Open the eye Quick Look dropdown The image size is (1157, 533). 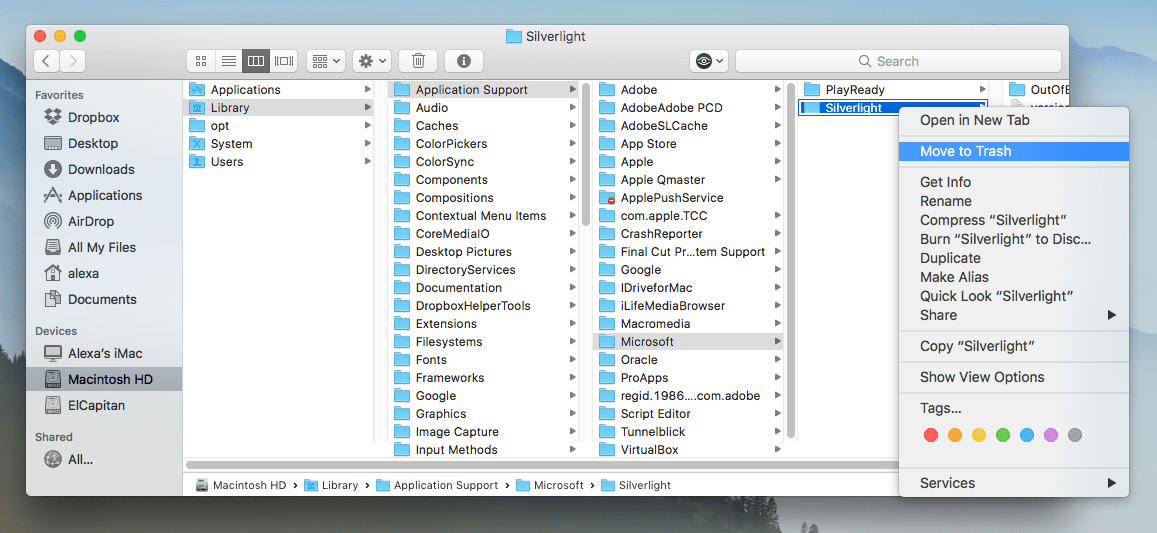click(708, 61)
